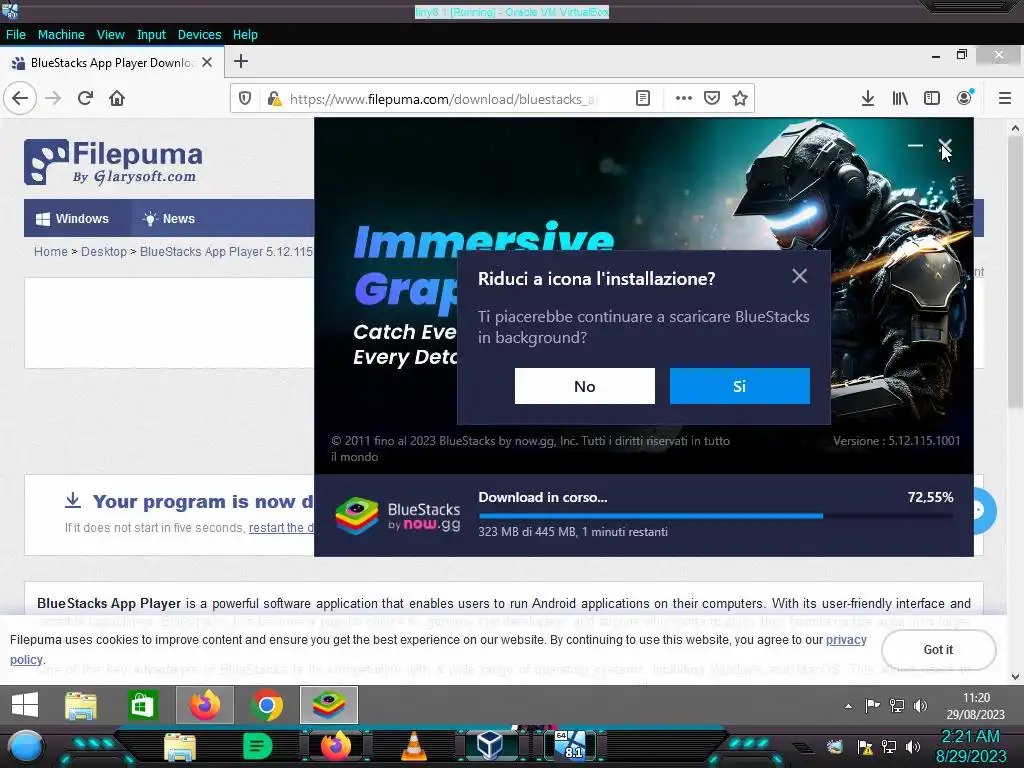Open page actions three-dots menu
The height and width of the screenshot is (768, 1024).
(684, 98)
